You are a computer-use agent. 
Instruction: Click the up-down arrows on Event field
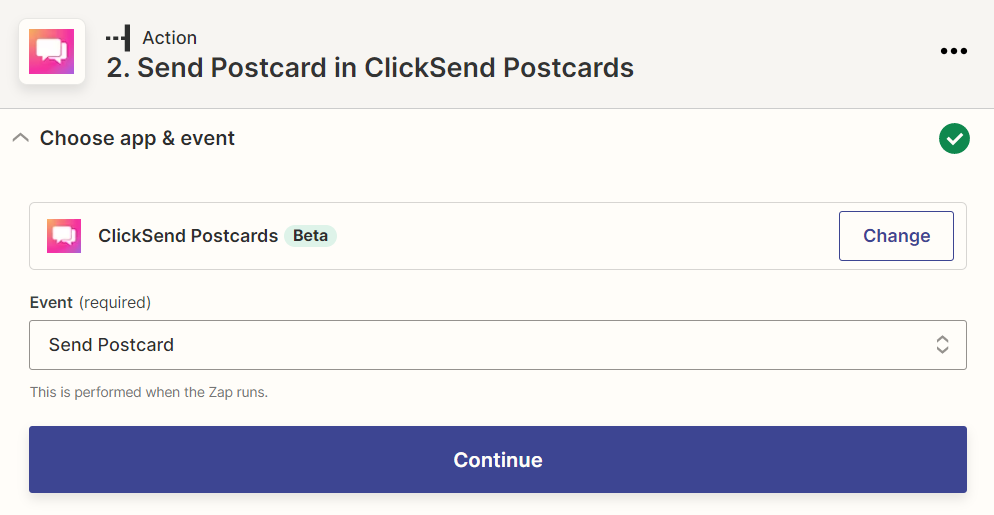[942, 344]
